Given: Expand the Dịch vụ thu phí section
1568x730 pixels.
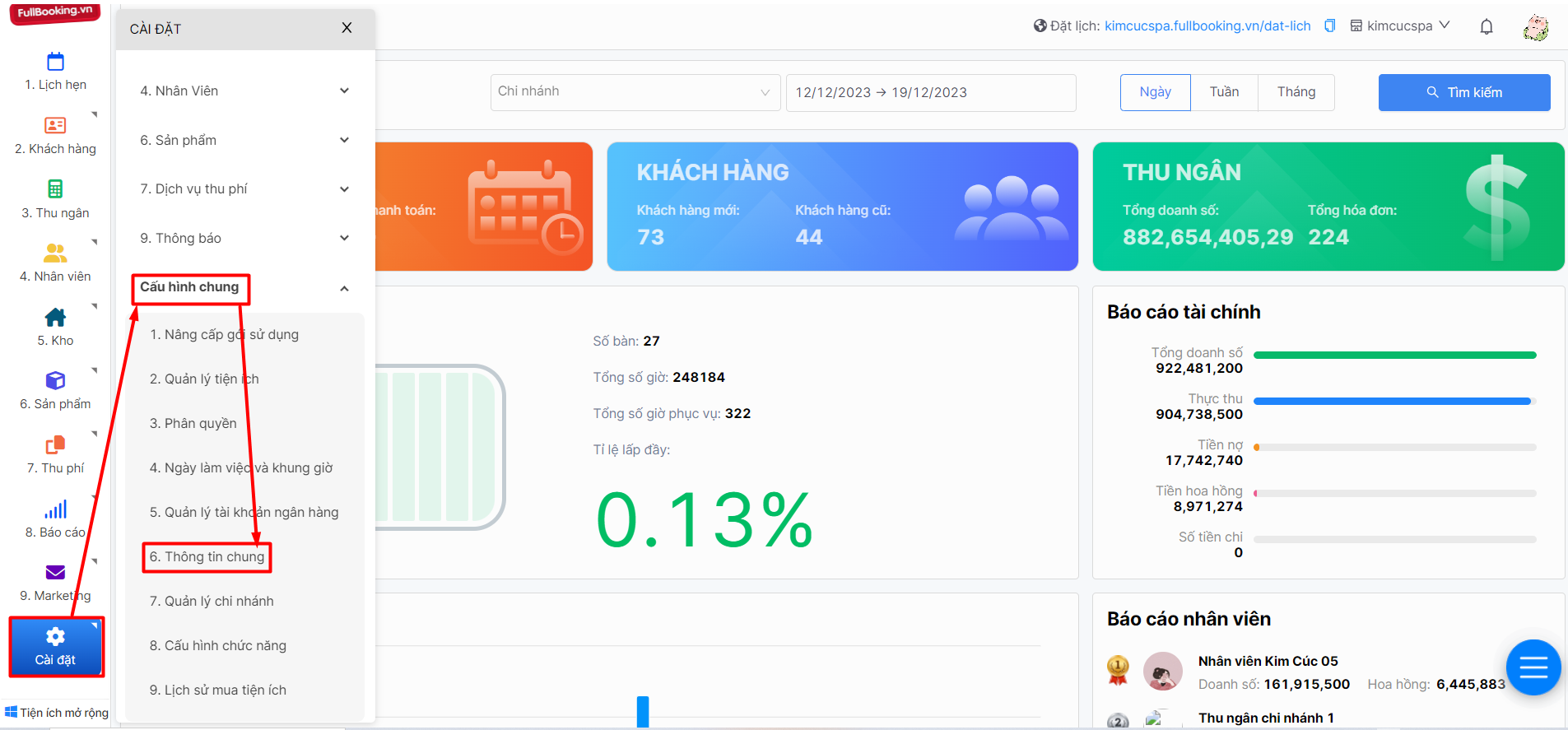Looking at the screenshot, I should [245, 188].
